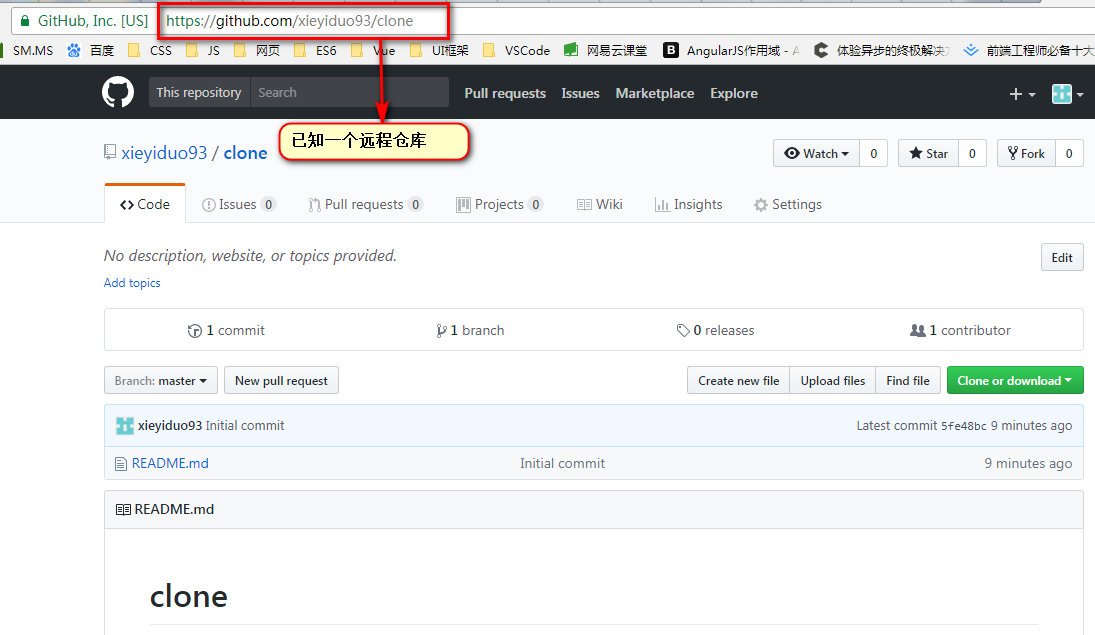Click the lock icon in address bar
Image resolution: width=1095 pixels, height=635 pixels.
coord(25,21)
